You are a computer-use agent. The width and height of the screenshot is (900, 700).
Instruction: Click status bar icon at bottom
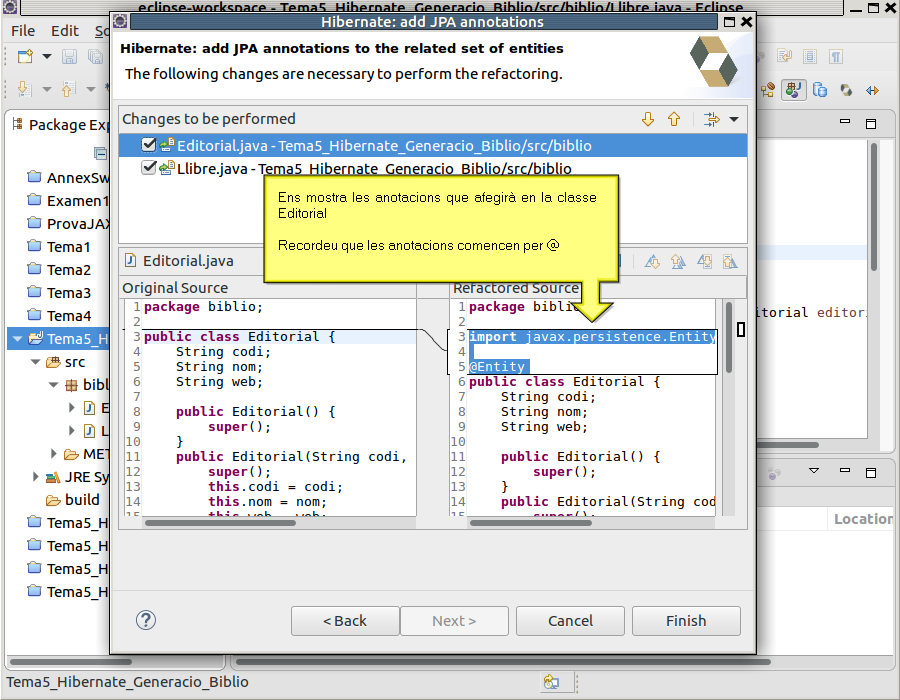[x=551, y=682]
